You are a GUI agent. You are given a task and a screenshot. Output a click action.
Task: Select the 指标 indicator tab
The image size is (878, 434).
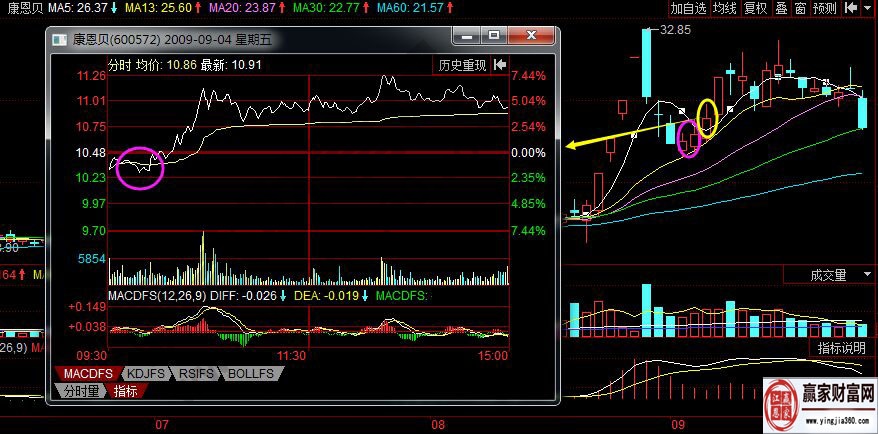126,391
